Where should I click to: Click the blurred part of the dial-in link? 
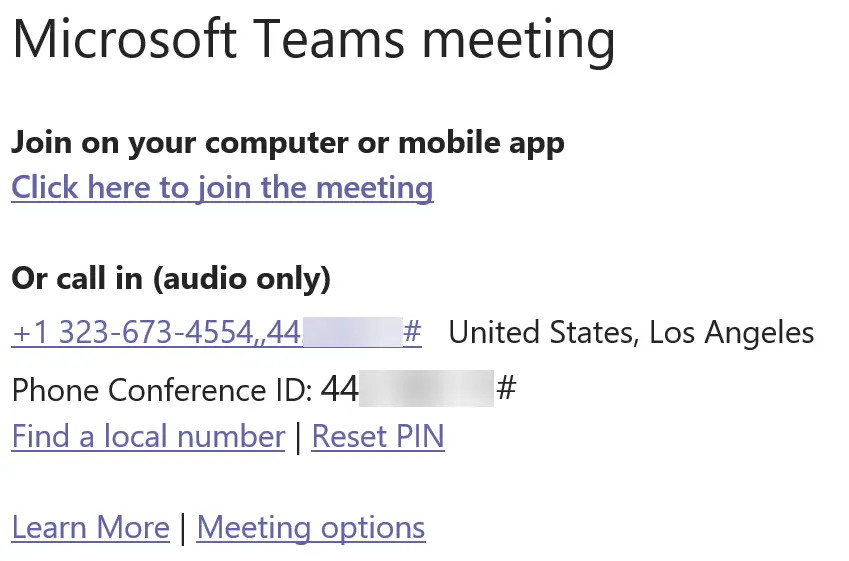point(352,332)
